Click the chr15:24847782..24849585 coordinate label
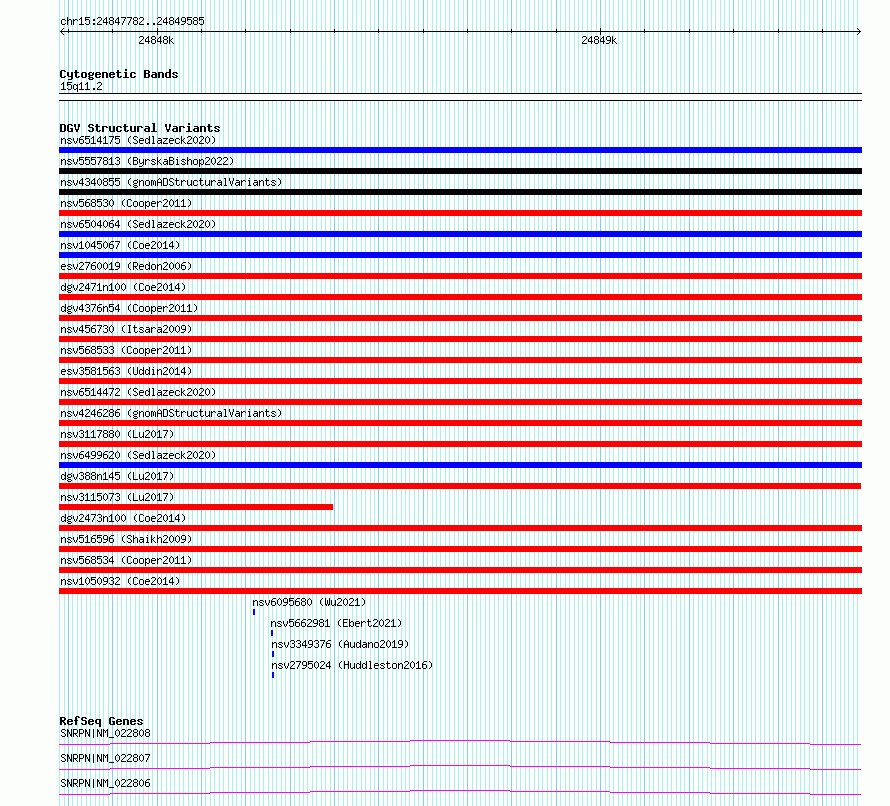 pyautogui.click(x=132, y=21)
